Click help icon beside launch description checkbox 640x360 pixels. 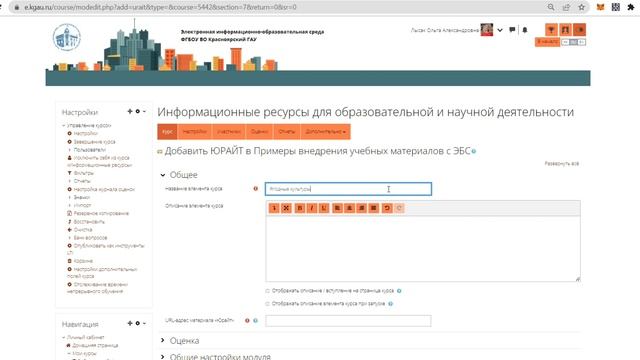tap(391, 304)
